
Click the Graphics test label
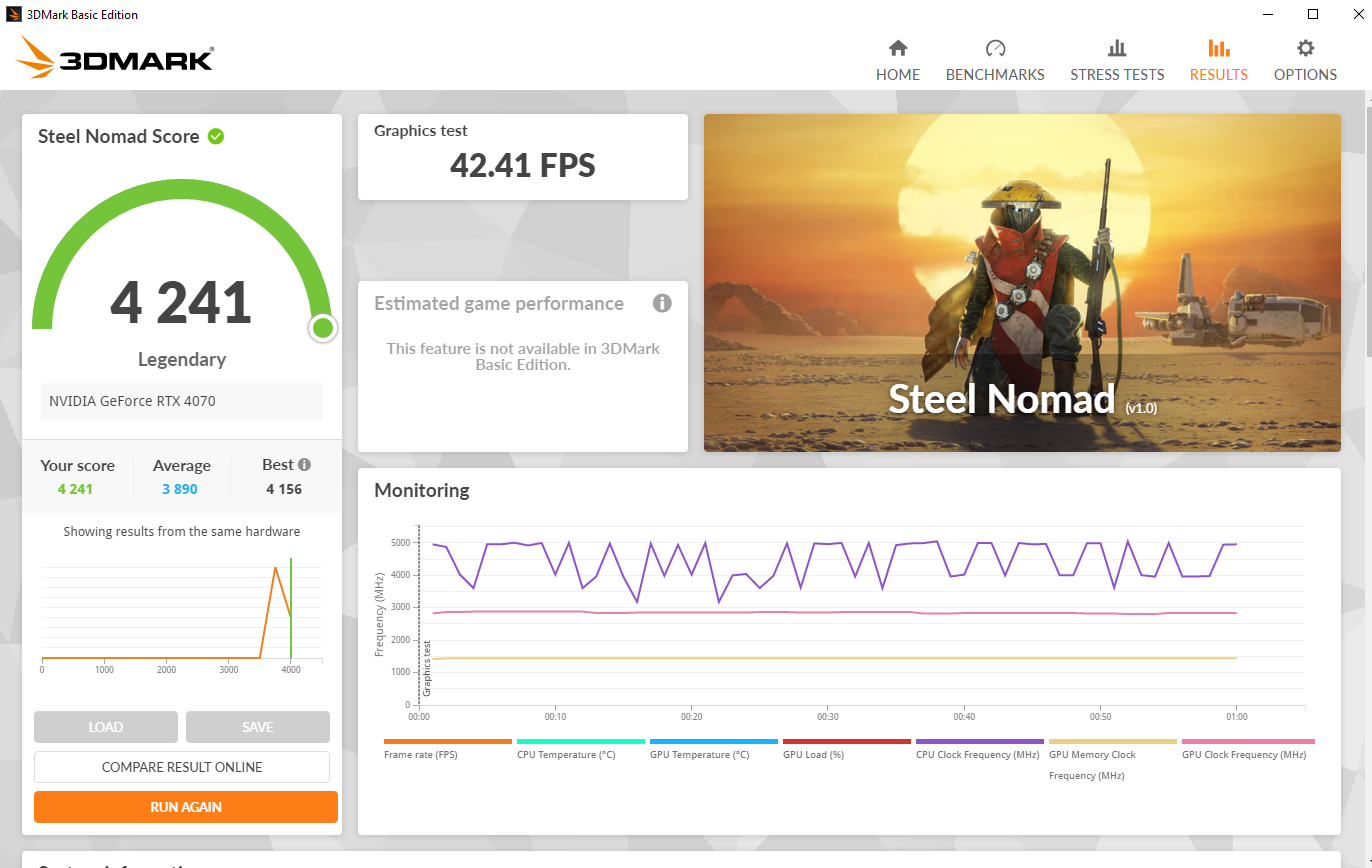[421, 131]
